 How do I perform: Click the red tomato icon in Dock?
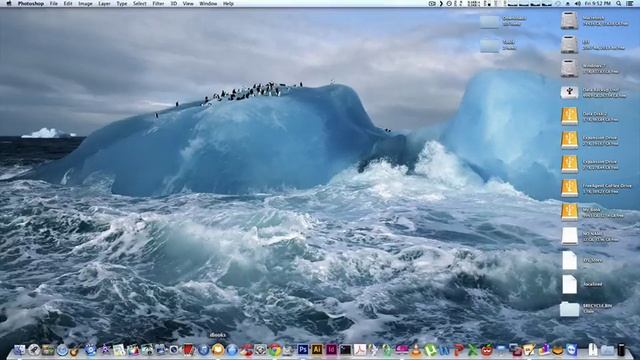click(x=487, y=350)
